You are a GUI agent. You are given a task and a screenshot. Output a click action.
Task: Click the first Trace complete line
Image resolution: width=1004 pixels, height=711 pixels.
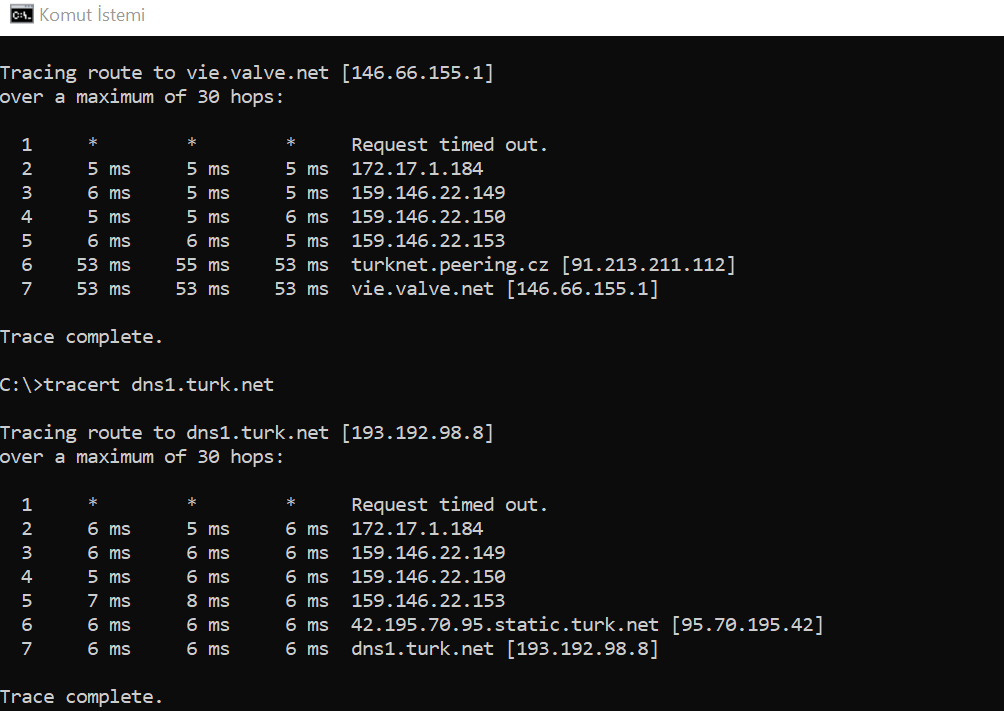tap(81, 337)
